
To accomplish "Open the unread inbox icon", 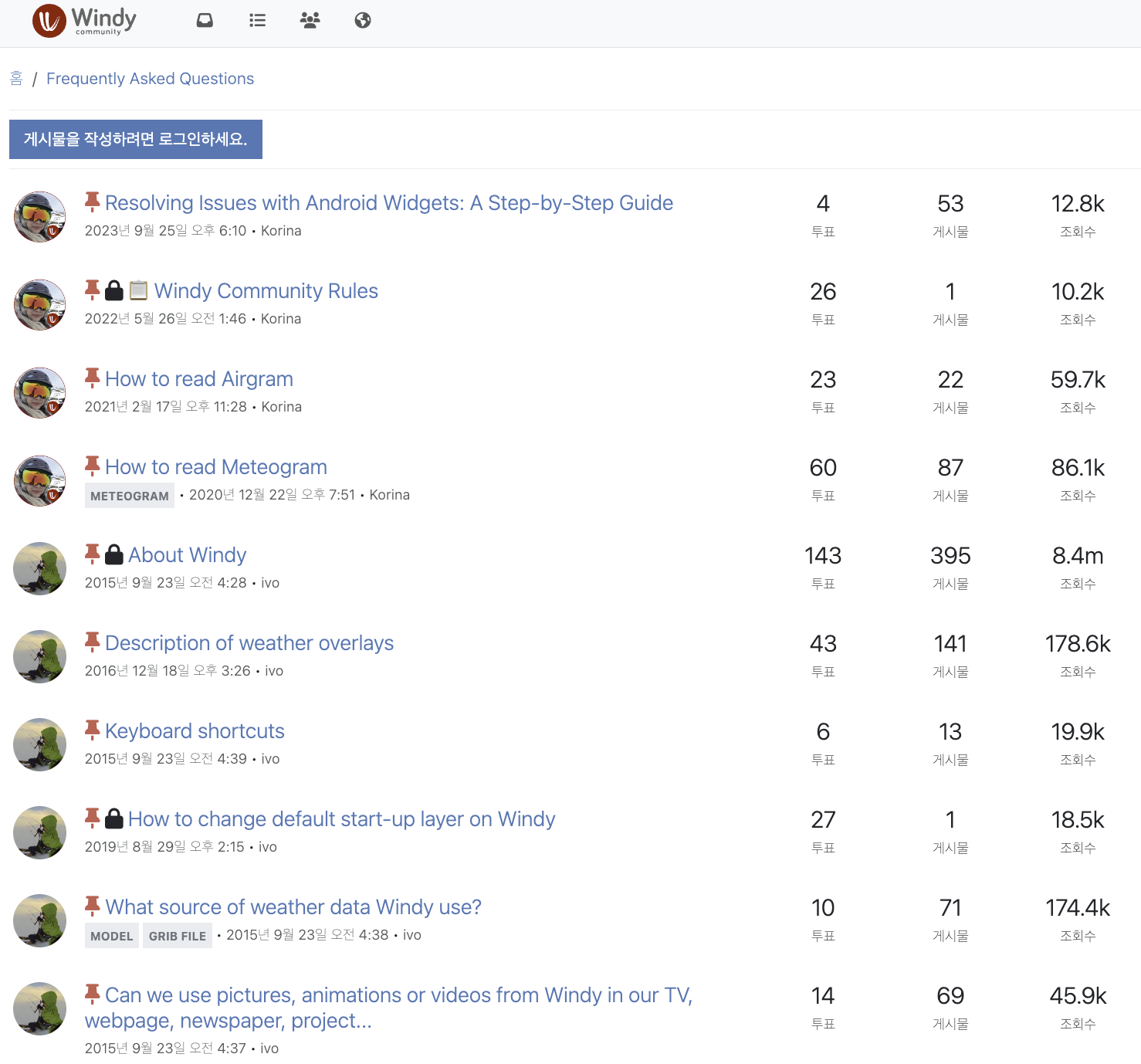I will (205, 20).
